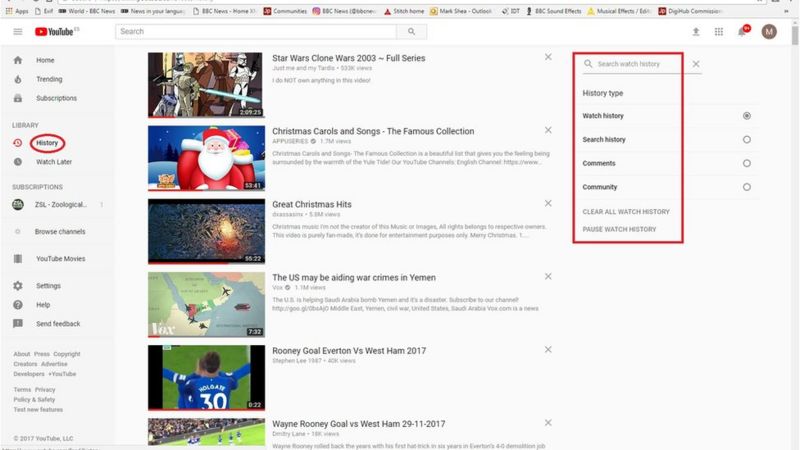The image size is (800, 450).
Task: Click the Great Christmas Hits thumbnail
Action: [x=206, y=231]
